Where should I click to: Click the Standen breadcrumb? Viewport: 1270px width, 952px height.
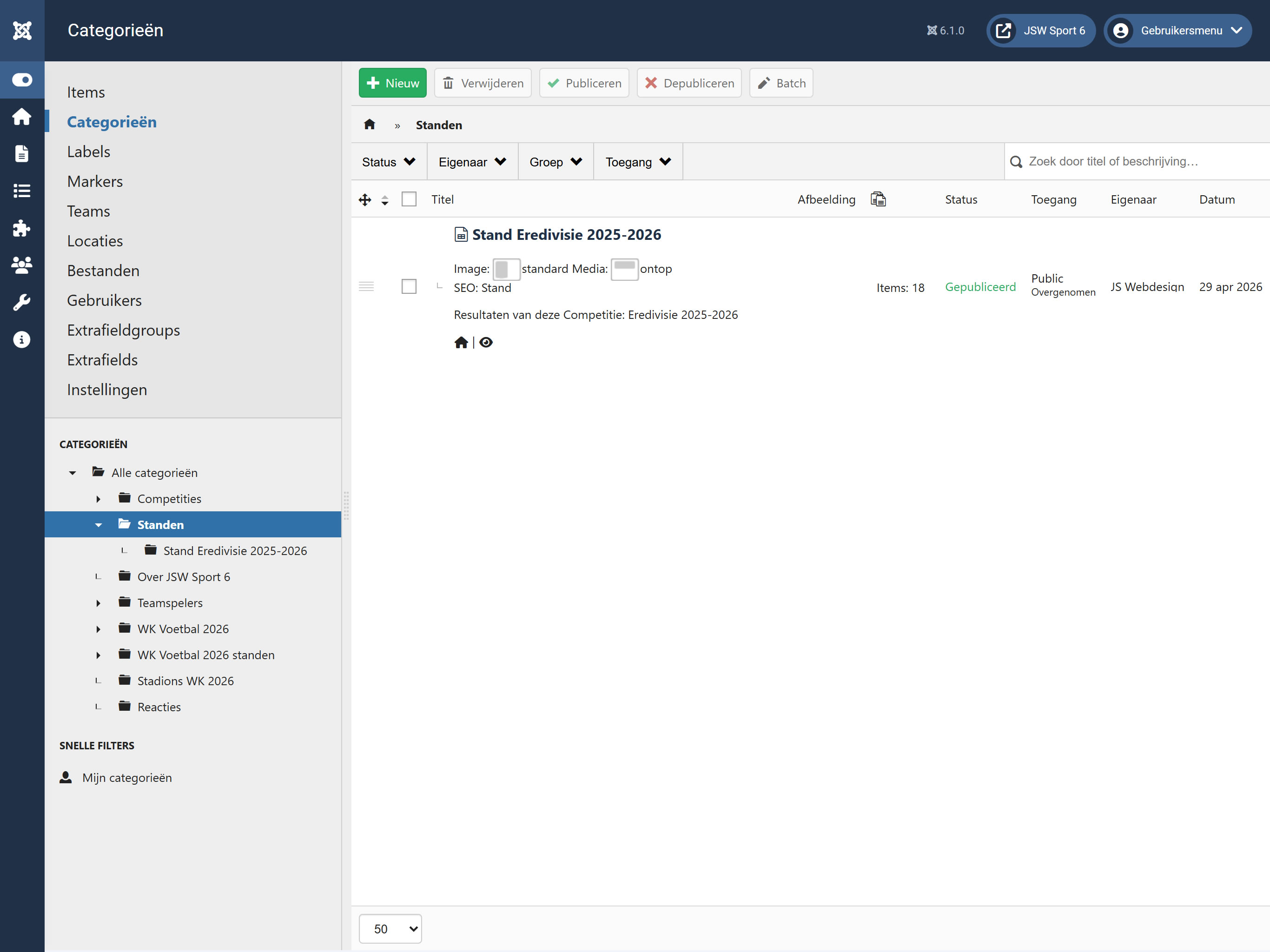(439, 125)
